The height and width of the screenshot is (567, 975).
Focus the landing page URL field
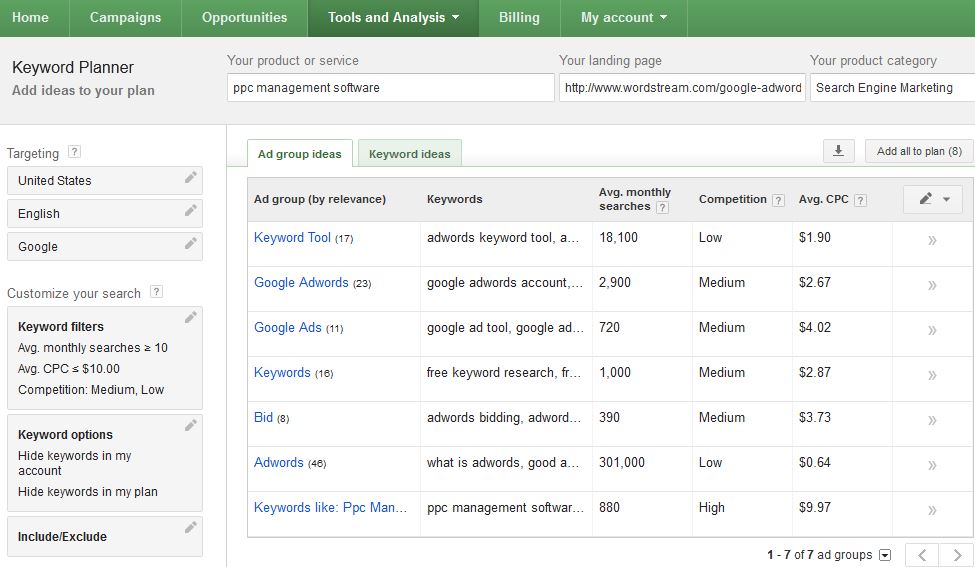tap(682, 88)
